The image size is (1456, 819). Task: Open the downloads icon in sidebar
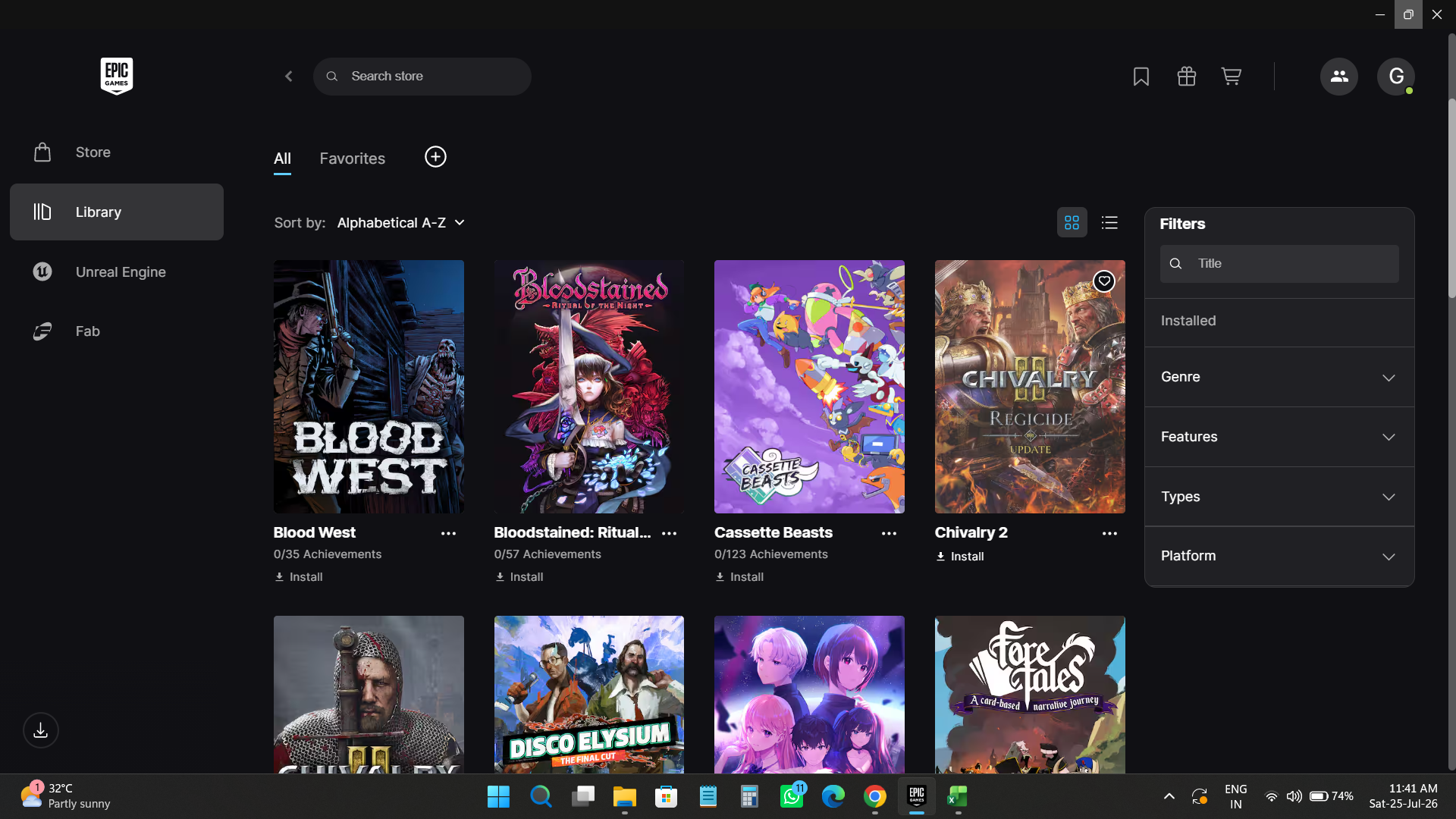(41, 730)
